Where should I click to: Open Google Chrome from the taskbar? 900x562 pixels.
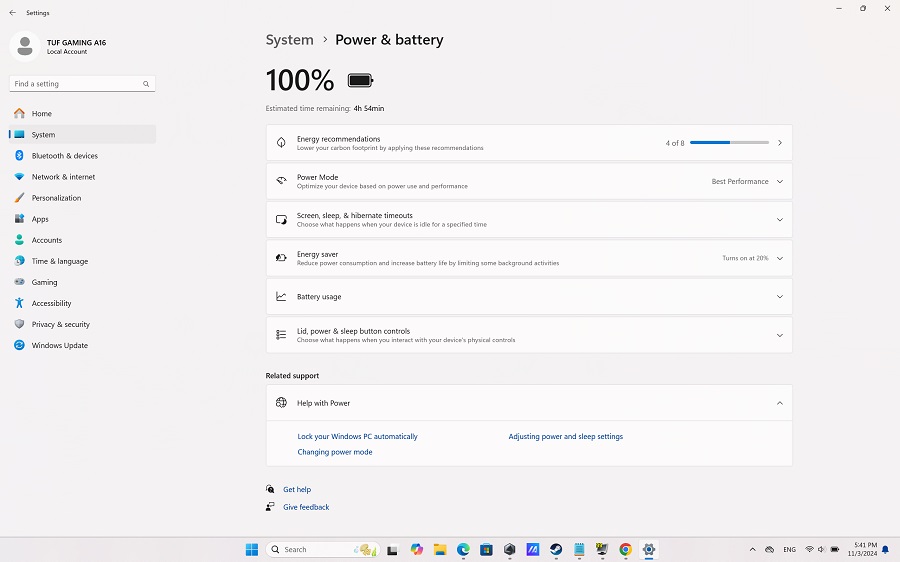(x=625, y=550)
